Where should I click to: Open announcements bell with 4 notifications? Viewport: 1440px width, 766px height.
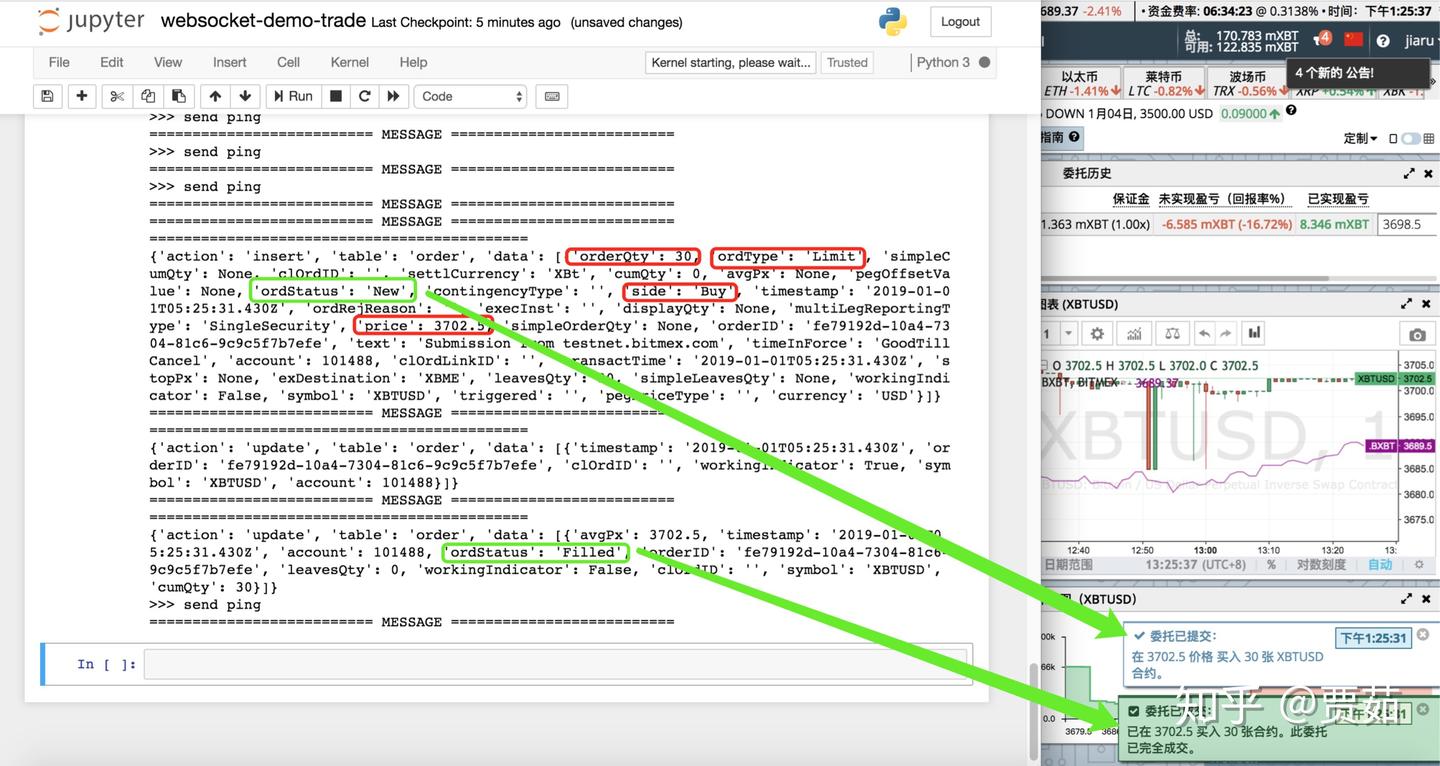(x=1322, y=40)
